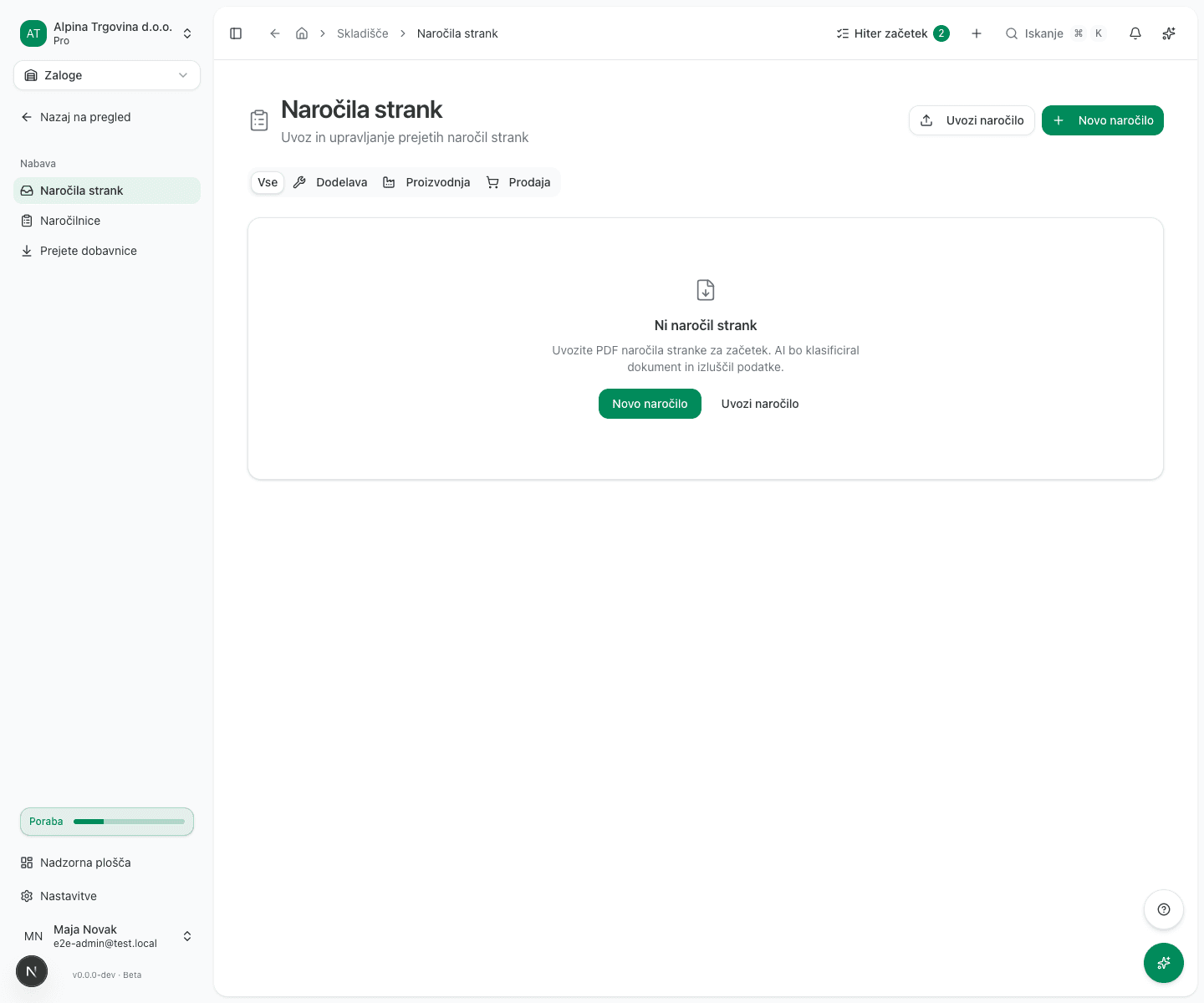This screenshot has width=1204, height=1003.
Task: Switch to the Proizvodnja tab
Action: tap(426, 182)
